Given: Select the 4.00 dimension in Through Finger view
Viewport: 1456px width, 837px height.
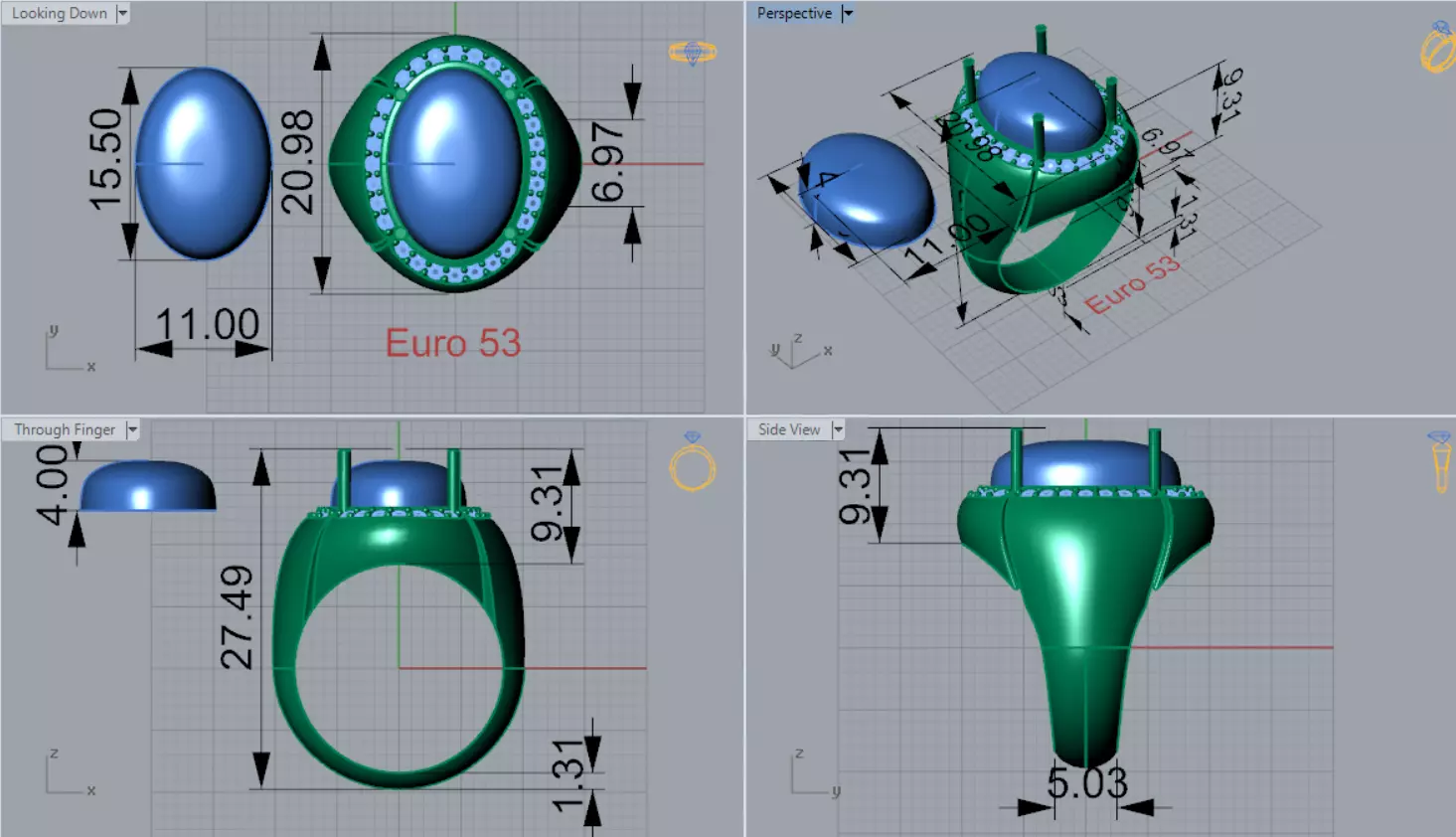Looking at the screenshot, I should [x=52, y=484].
